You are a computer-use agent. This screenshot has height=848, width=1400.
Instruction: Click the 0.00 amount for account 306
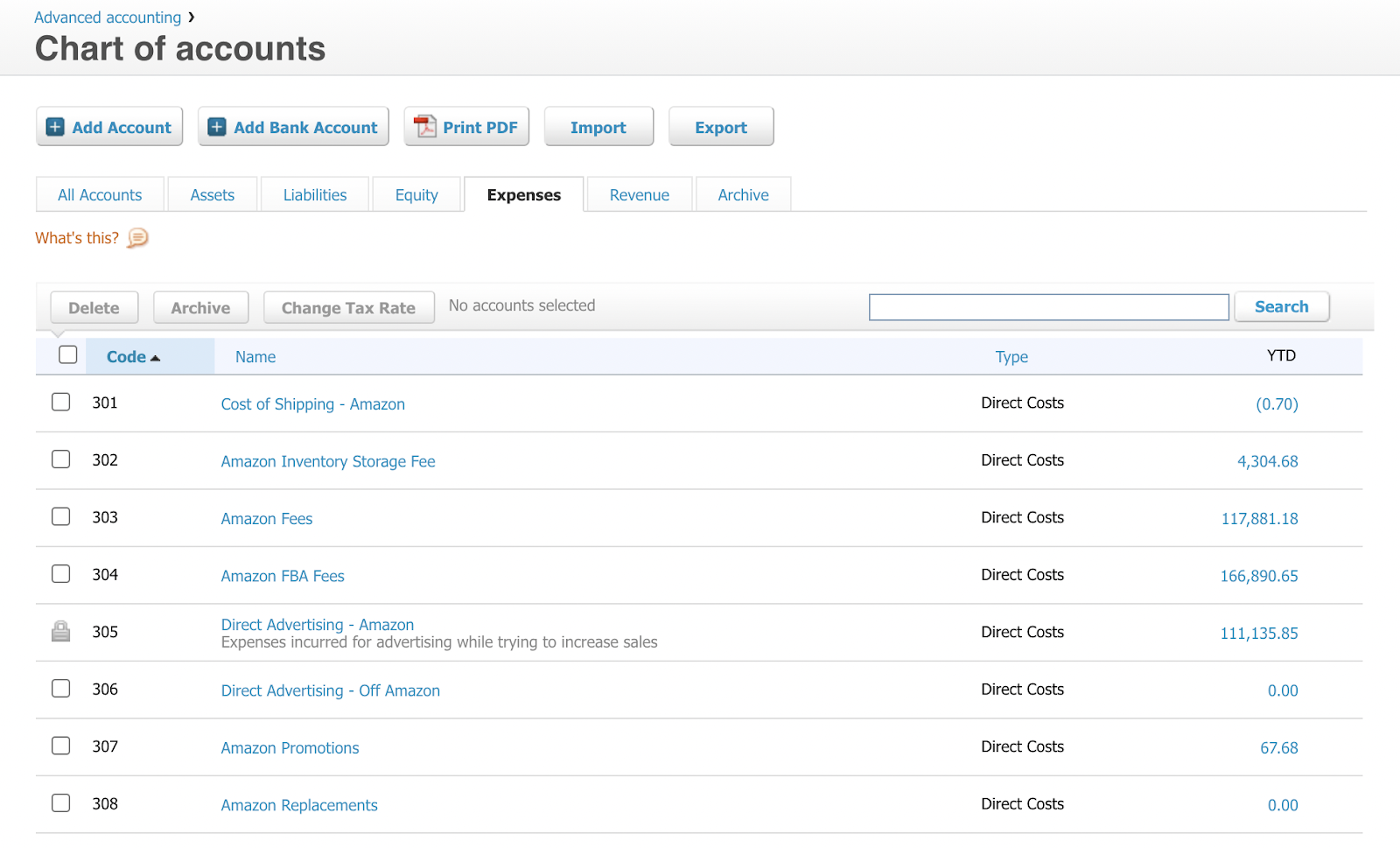click(x=1283, y=690)
